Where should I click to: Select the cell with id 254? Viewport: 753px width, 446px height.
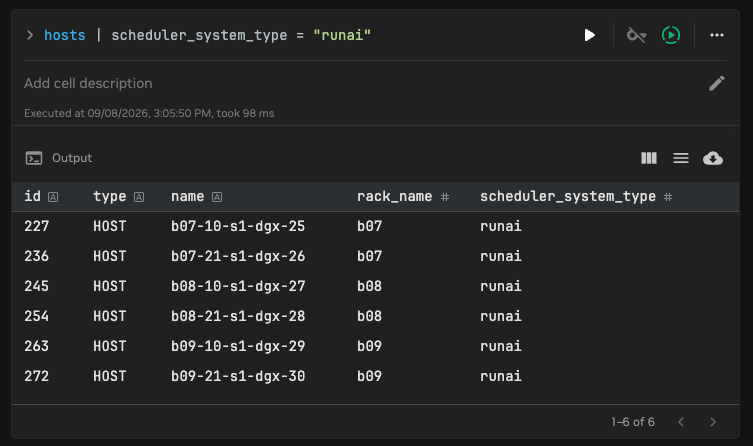(x=36, y=316)
